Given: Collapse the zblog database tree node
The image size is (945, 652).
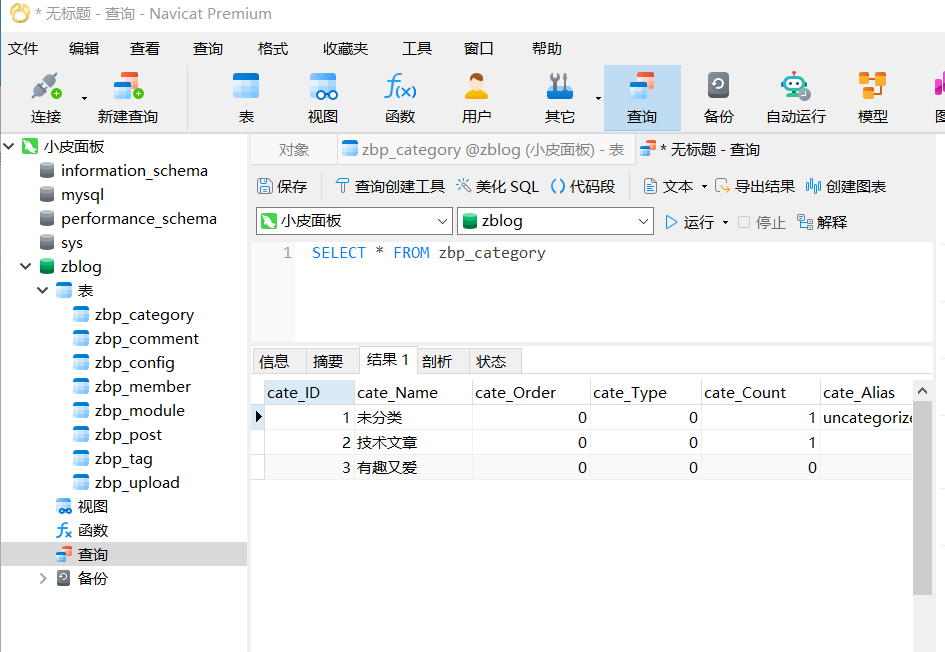Looking at the screenshot, I should [x=25, y=266].
